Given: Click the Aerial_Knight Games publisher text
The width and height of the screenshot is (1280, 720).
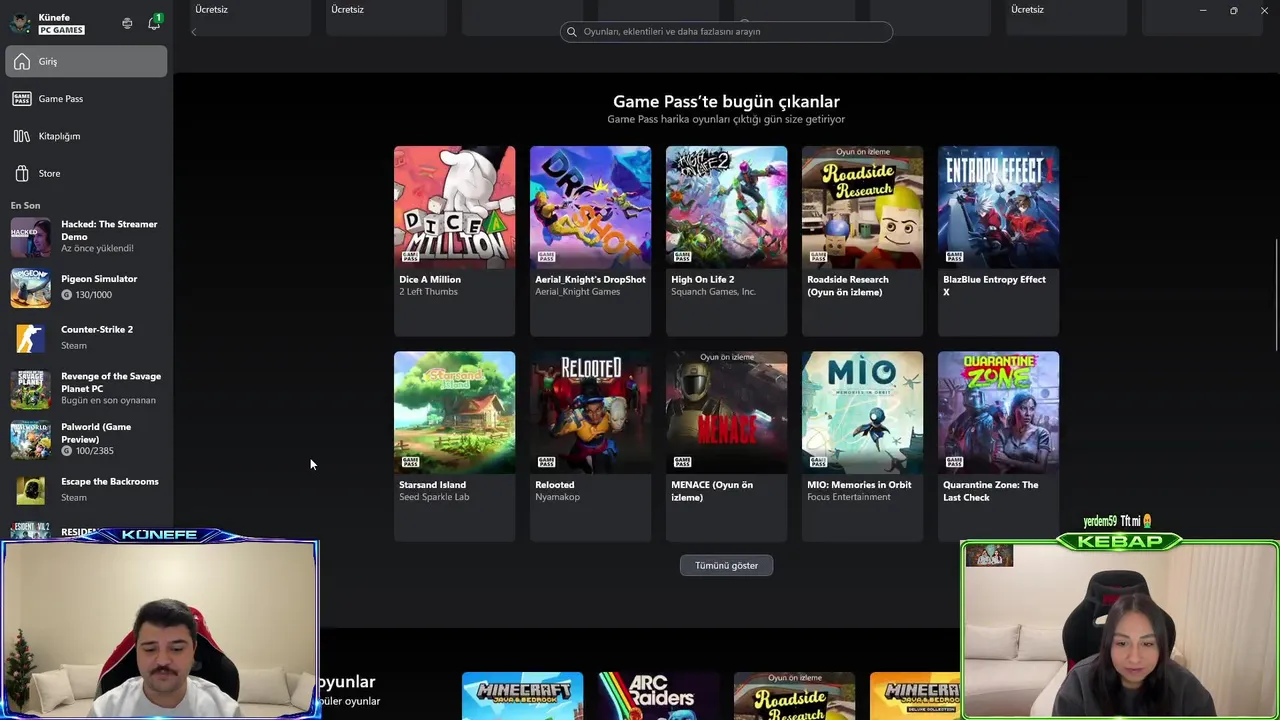Looking at the screenshot, I should point(577,292).
